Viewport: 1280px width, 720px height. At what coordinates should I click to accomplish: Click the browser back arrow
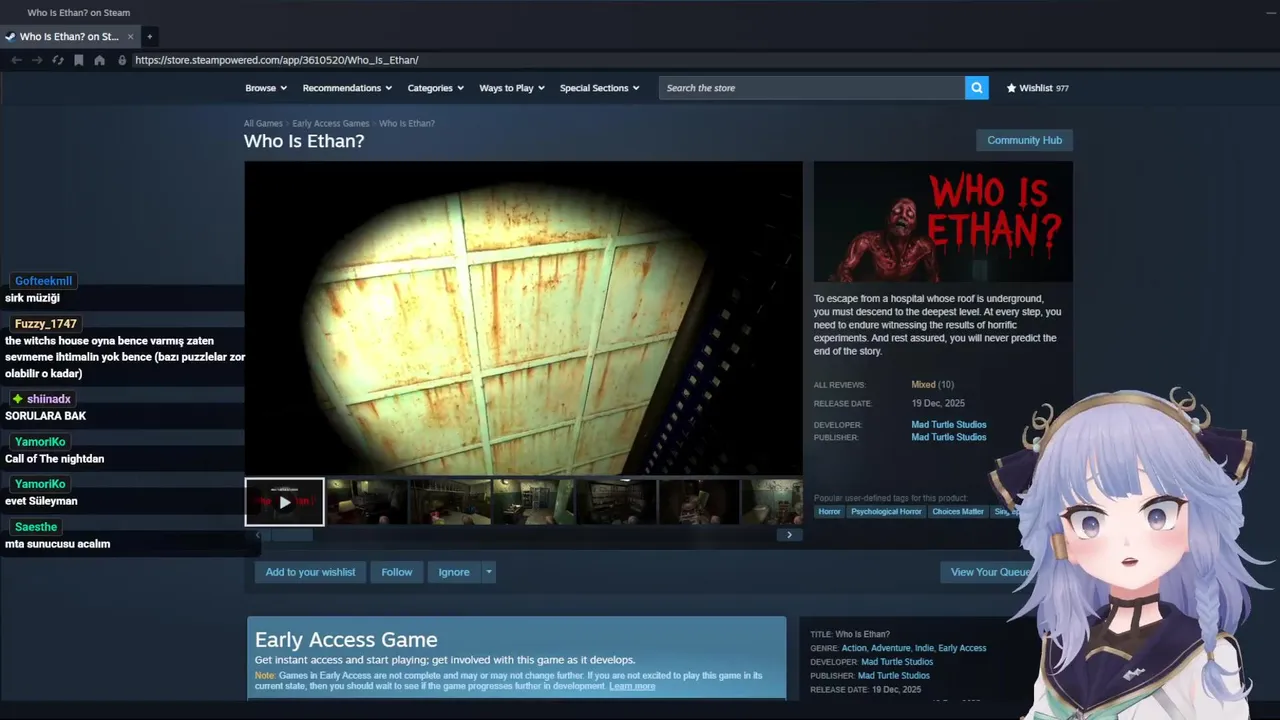(x=16, y=60)
